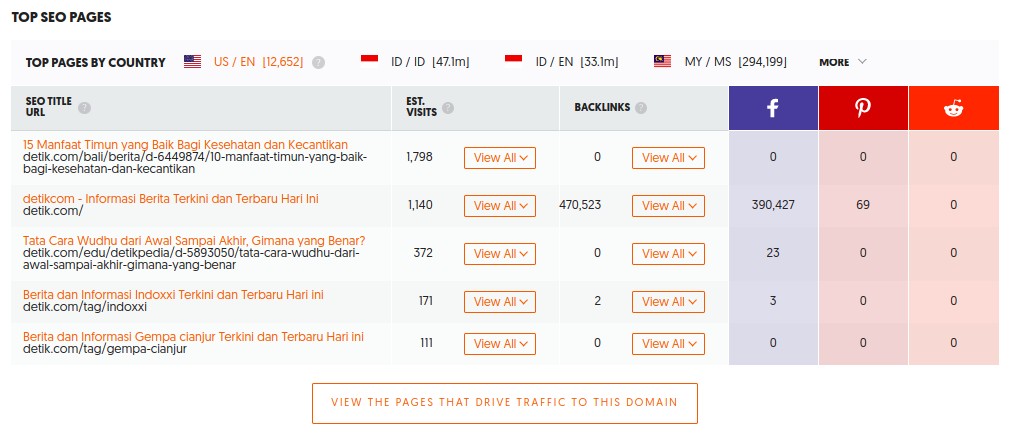
Task: Switch to ID / ID country tab
Action: point(430,62)
